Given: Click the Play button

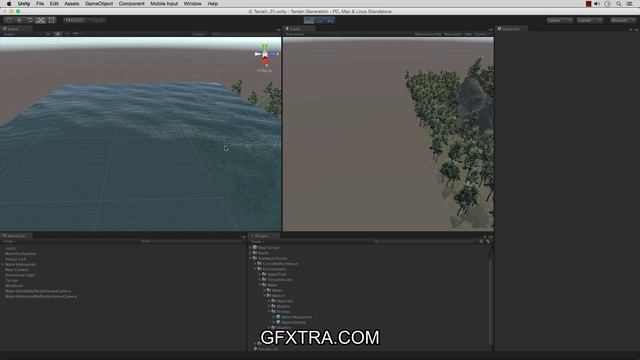Looking at the screenshot, I should click(309, 20).
